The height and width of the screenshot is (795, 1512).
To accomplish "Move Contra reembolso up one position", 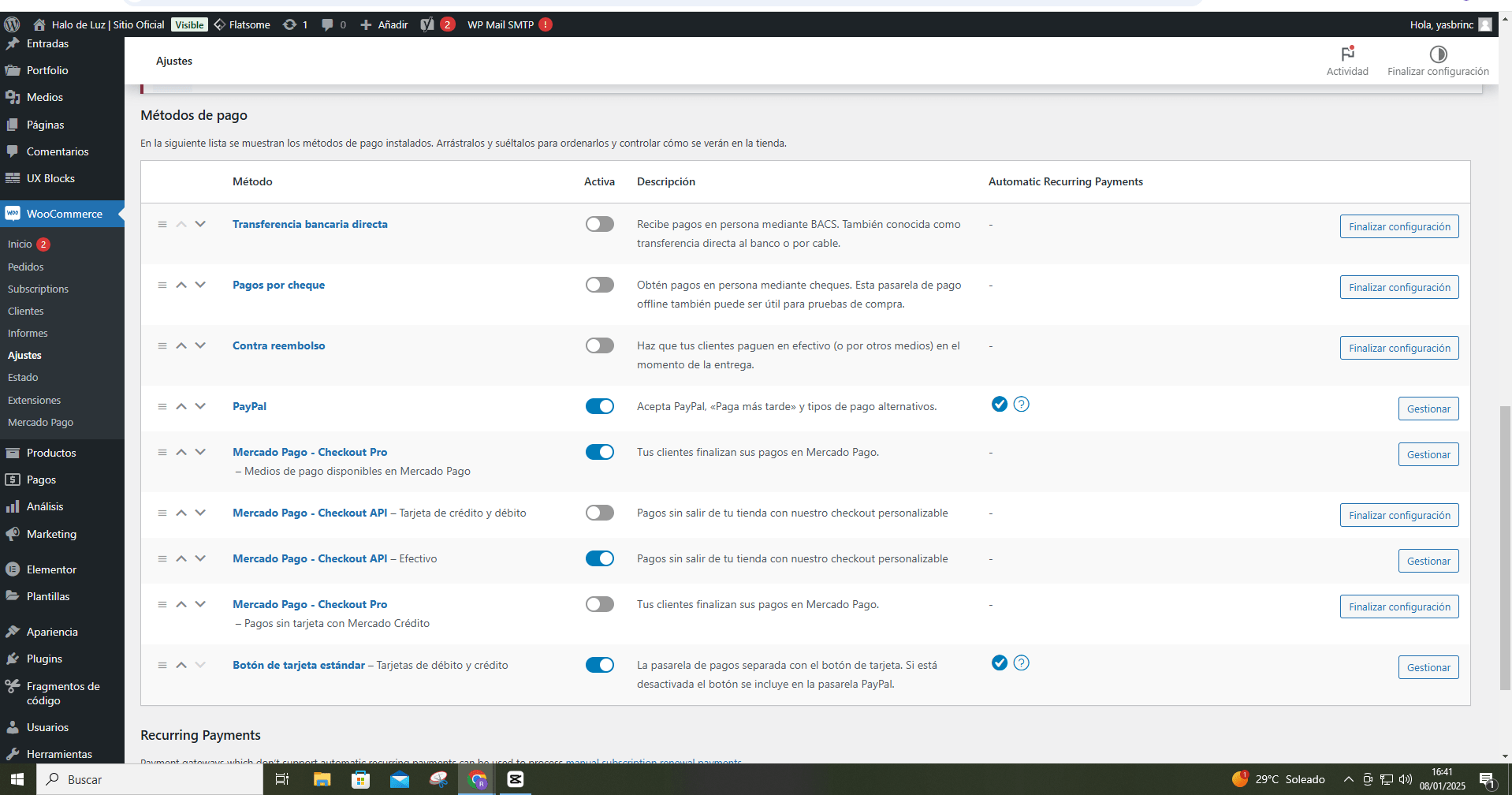I will pos(181,346).
